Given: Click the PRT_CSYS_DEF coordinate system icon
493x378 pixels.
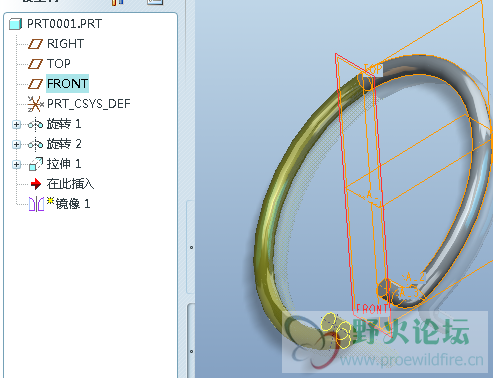Looking at the screenshot, I should [x=35, y=104].
